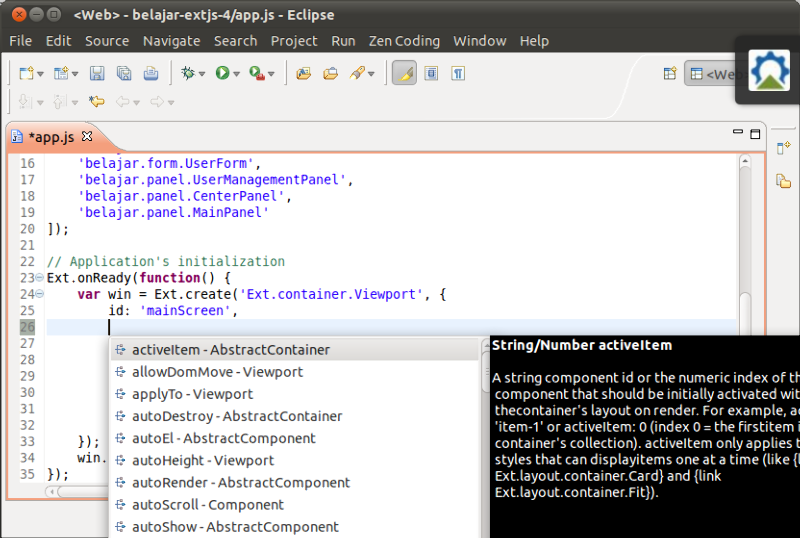Viewport: 800px width, 538px height.
Task: Expand the Run button dropdown arrow
Action: coord(237,74)
